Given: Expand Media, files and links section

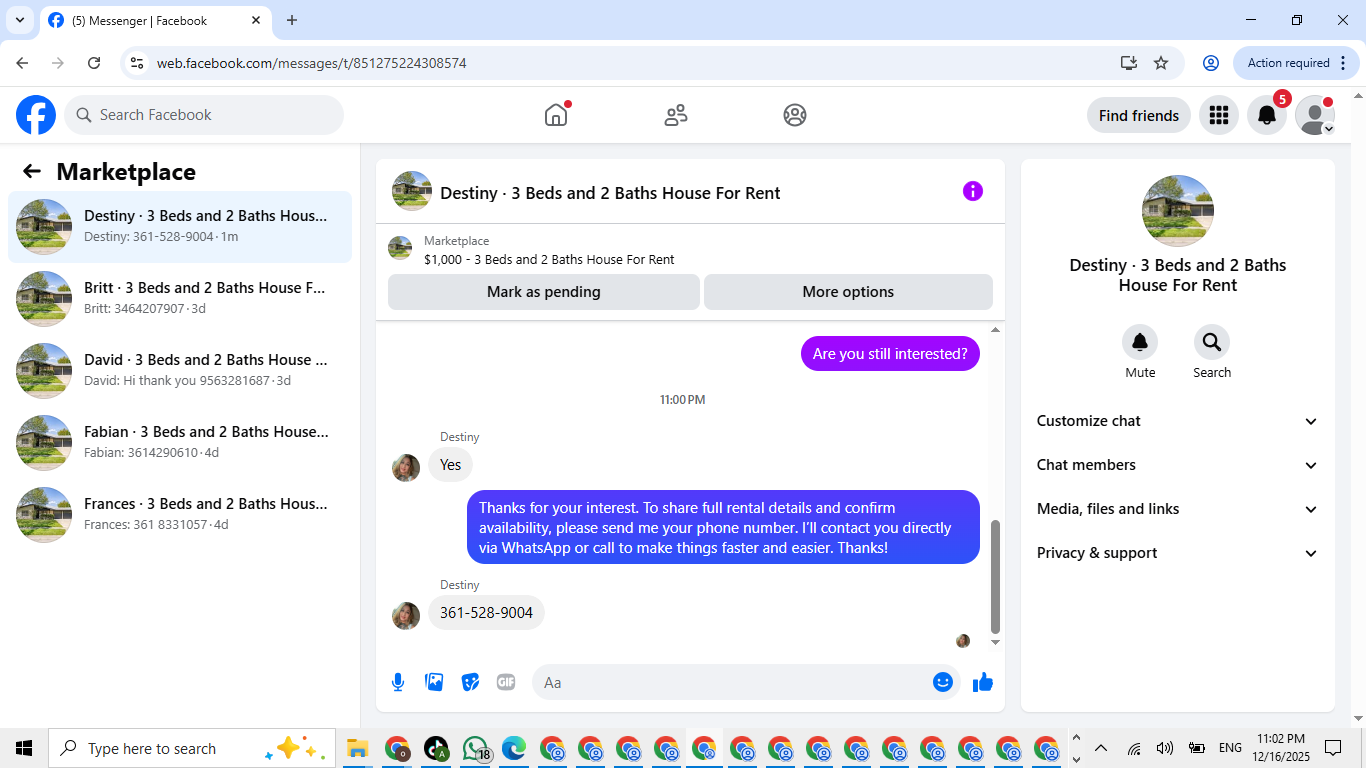Looking at the screenshot, I should (x=1178, y=509).
